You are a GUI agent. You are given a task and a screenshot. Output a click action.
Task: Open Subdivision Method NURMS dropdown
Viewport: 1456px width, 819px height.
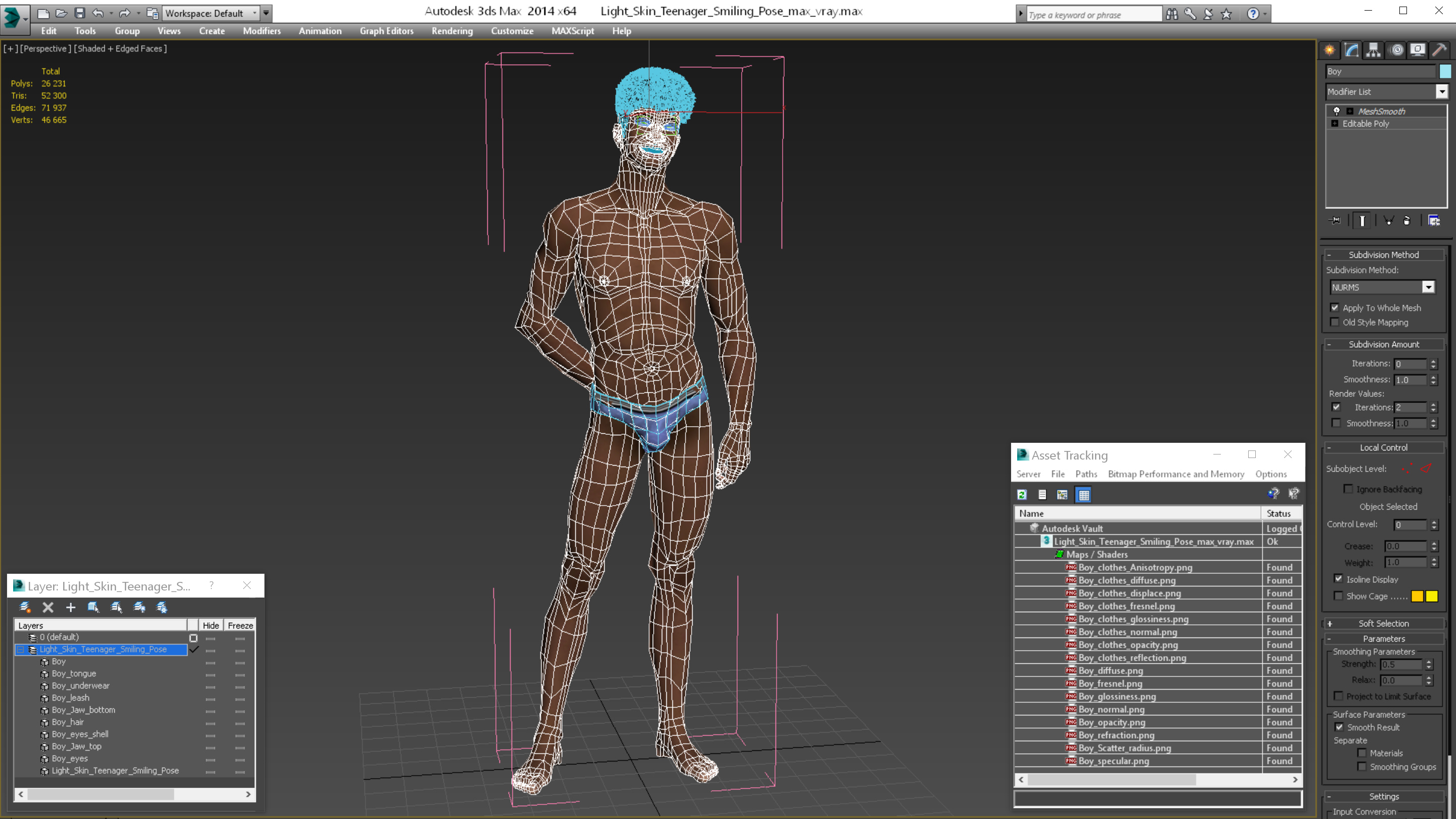1428,287
